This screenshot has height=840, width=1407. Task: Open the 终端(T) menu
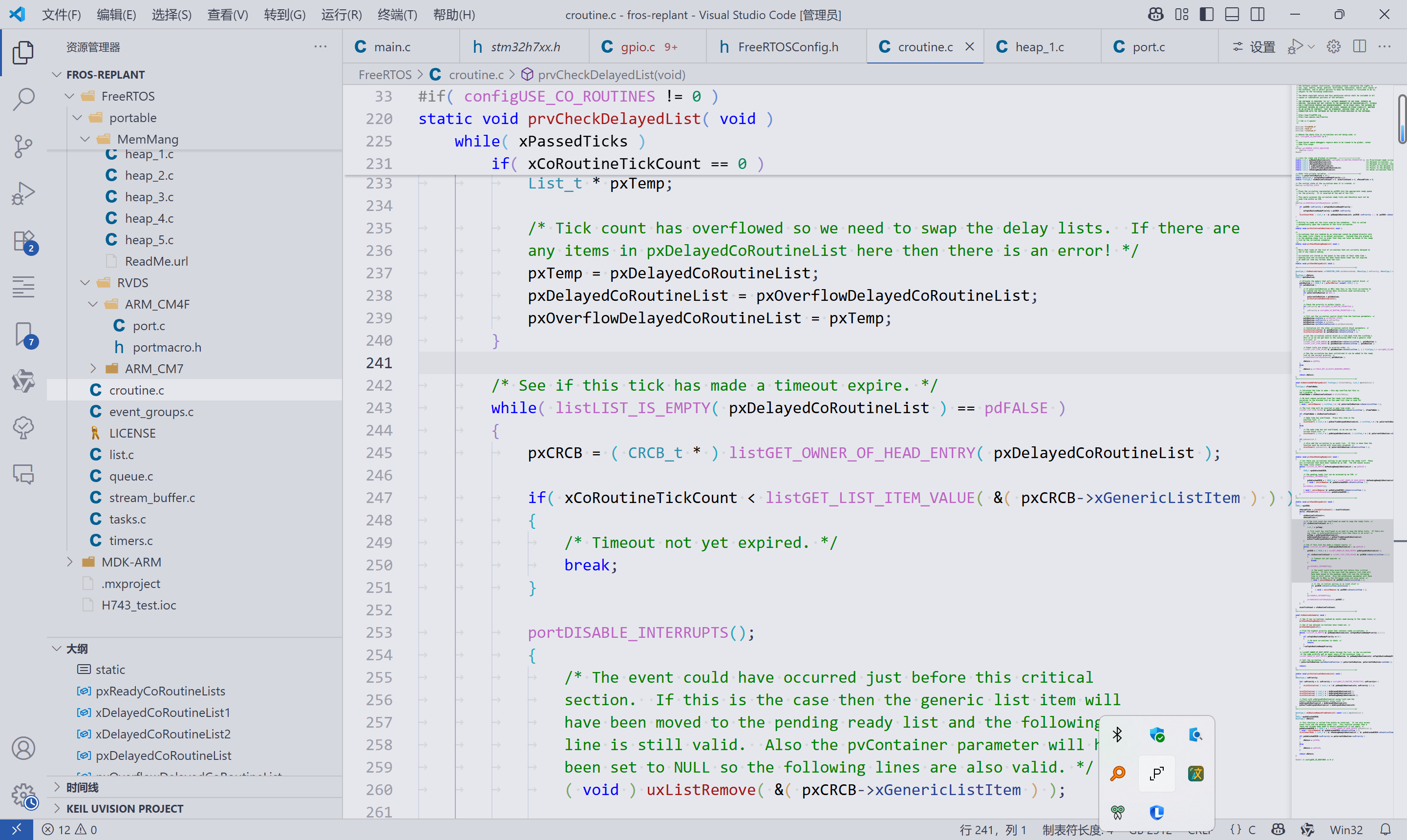pyautogui.click(x=398, y=15)
